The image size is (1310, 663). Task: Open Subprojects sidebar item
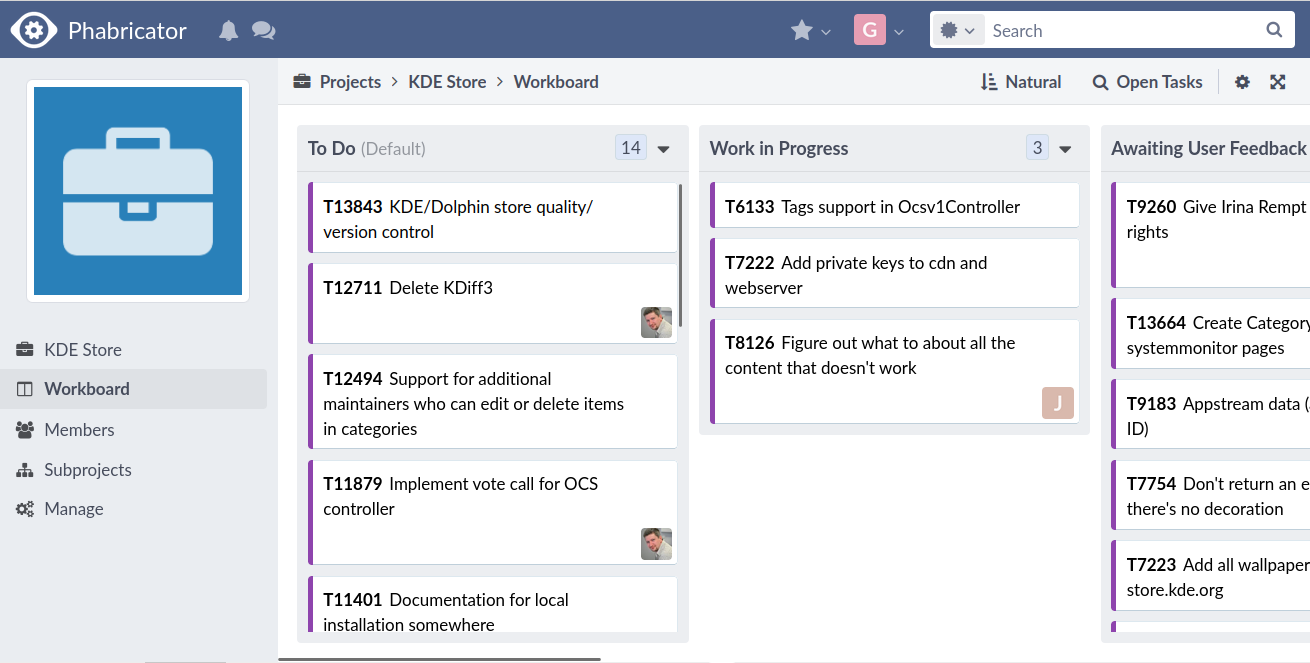(x=87, y=470)
